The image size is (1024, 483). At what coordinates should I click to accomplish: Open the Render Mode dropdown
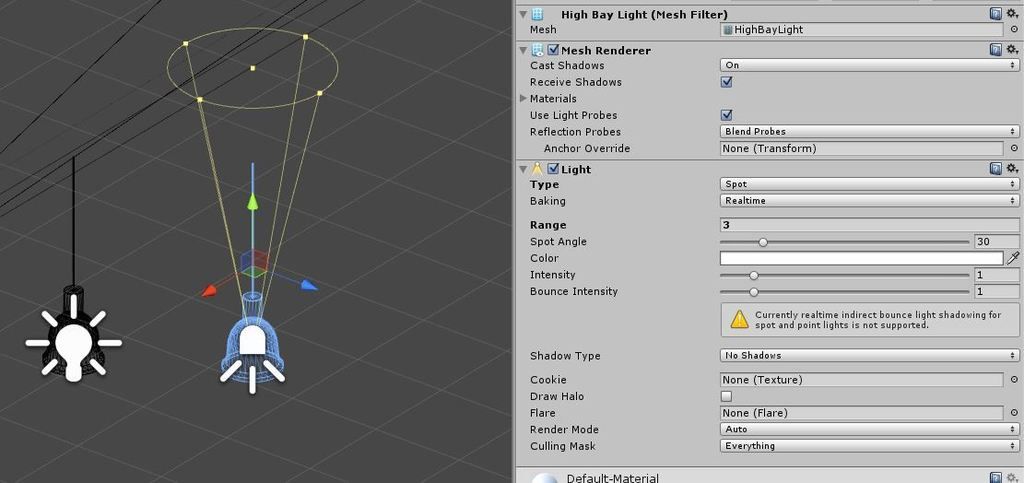click(869, 429)
